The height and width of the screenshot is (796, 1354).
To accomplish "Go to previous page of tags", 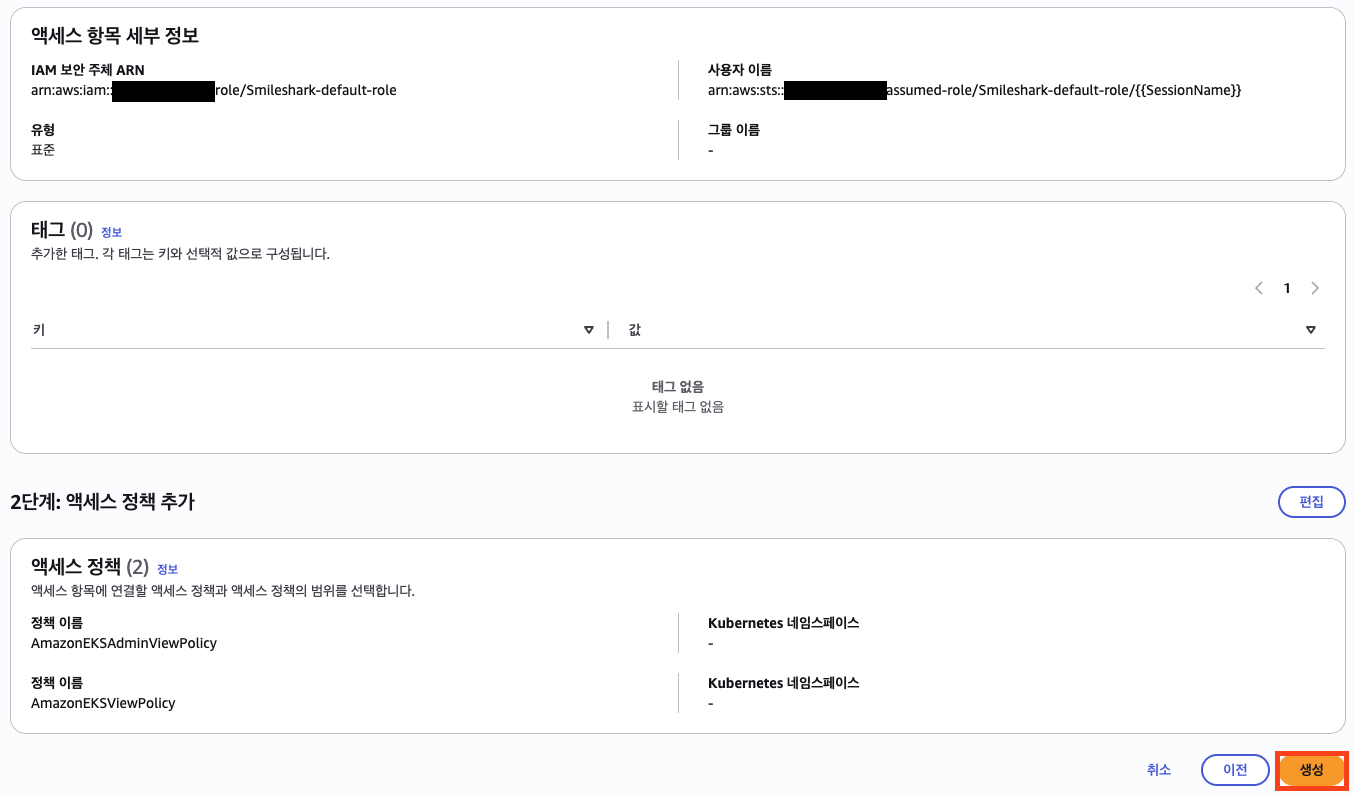I will coord(1259,288).
